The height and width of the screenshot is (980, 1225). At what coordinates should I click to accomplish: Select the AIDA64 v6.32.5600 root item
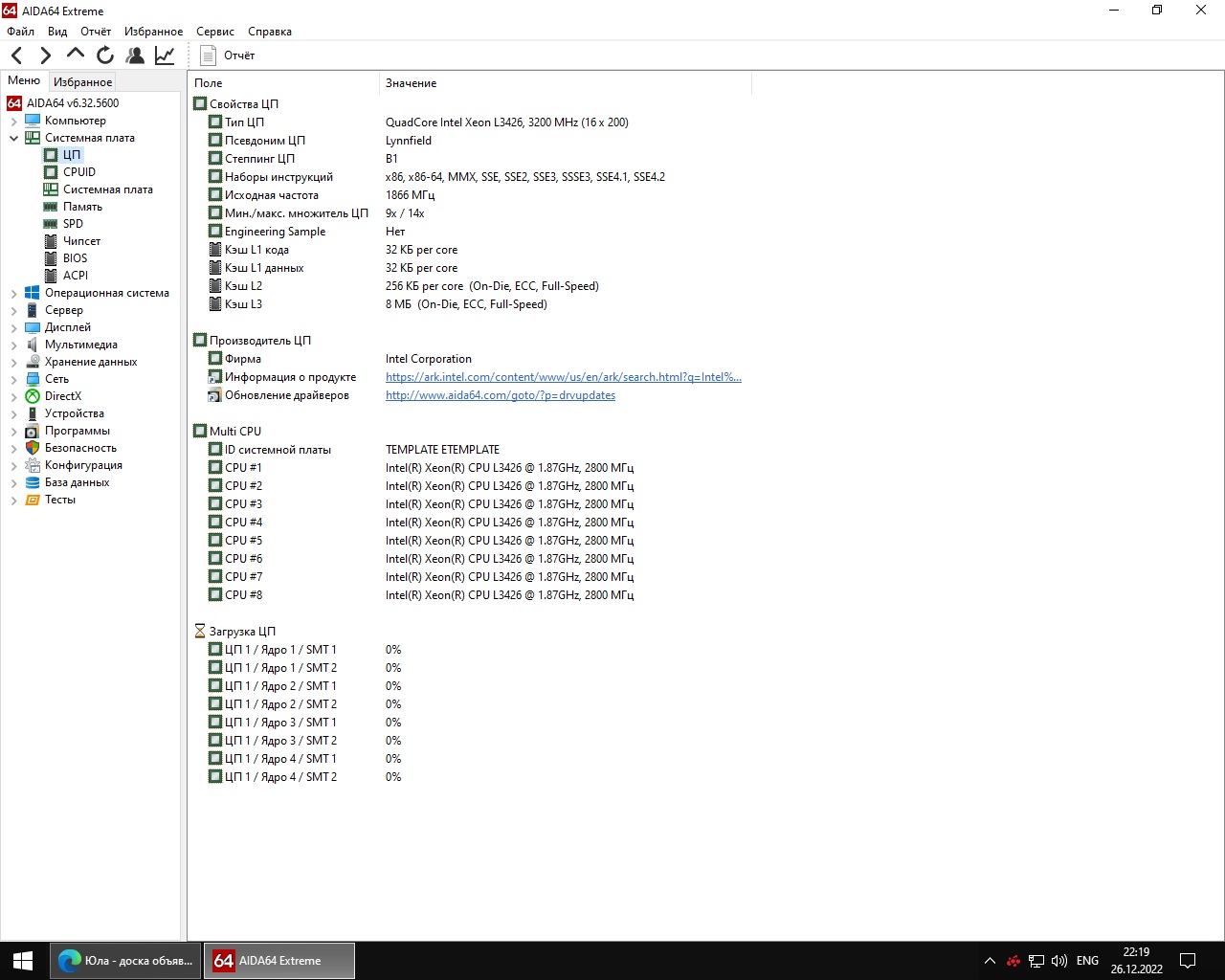click(x=73, y=103)
